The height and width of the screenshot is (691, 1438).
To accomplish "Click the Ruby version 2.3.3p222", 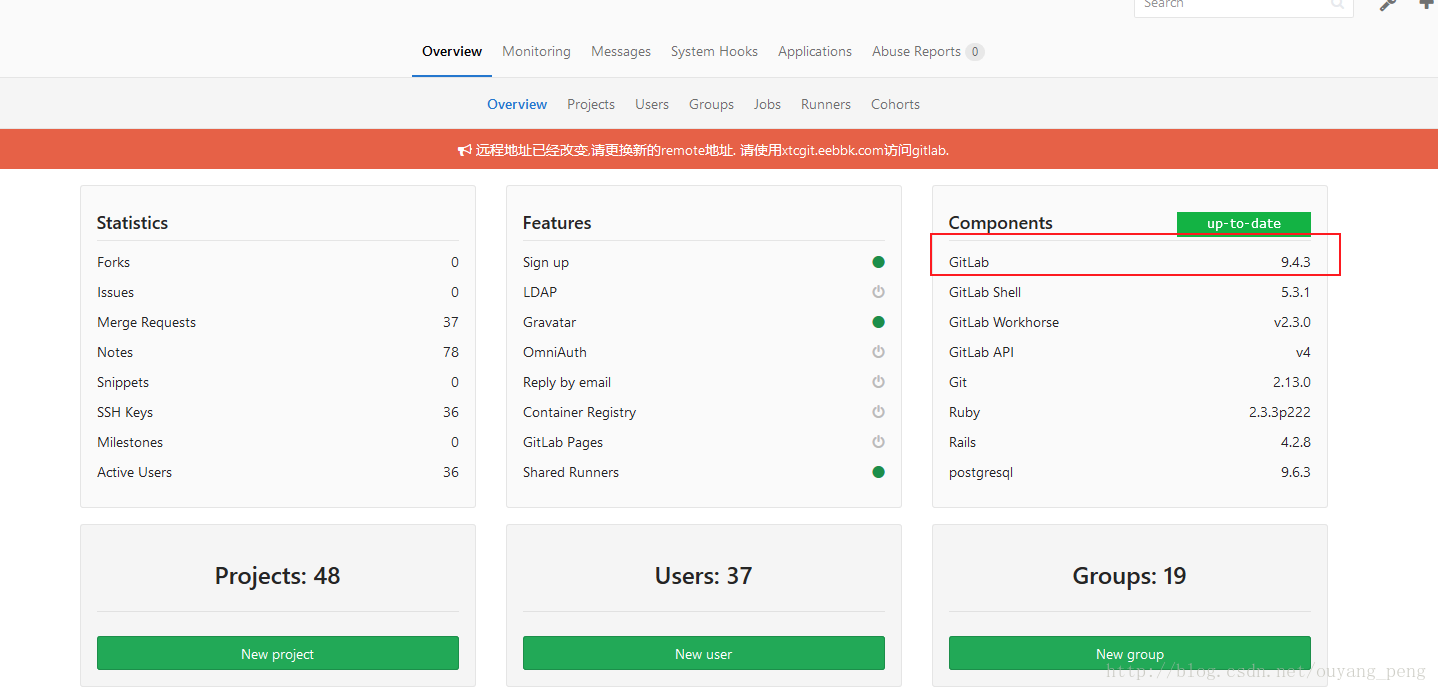I will pyautogui.click(x=1279, y=412).
